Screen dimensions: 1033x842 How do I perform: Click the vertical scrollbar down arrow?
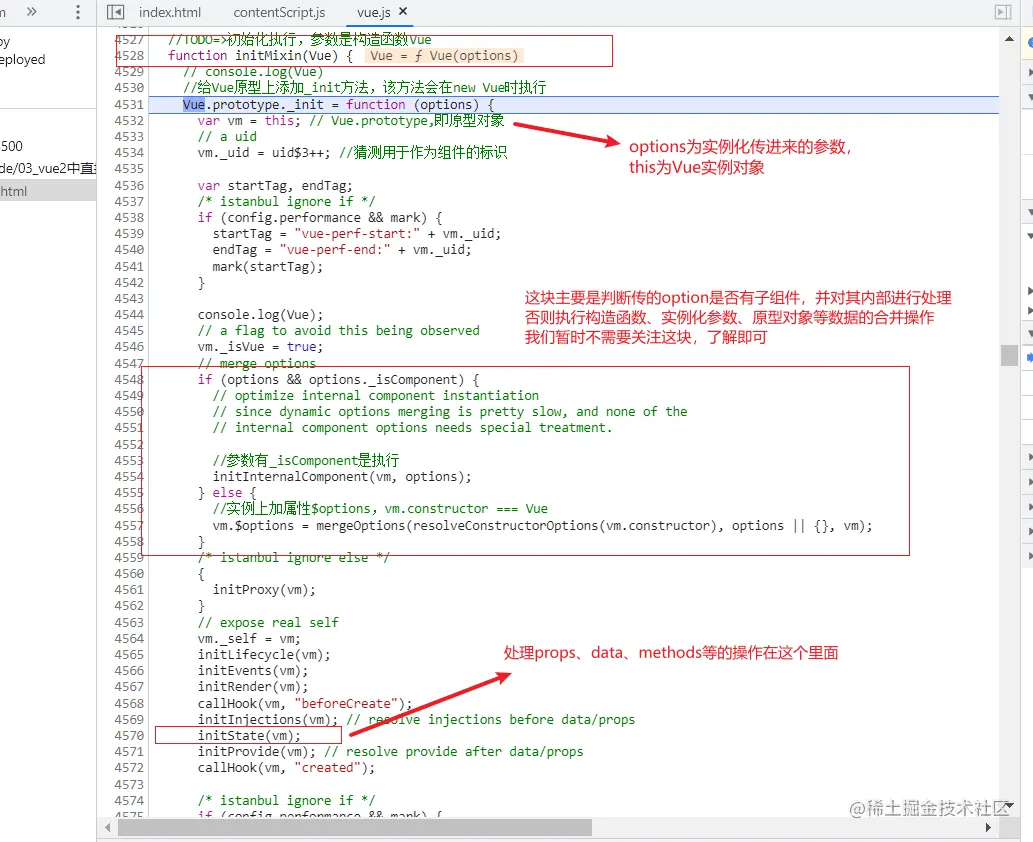[1009, 805]
